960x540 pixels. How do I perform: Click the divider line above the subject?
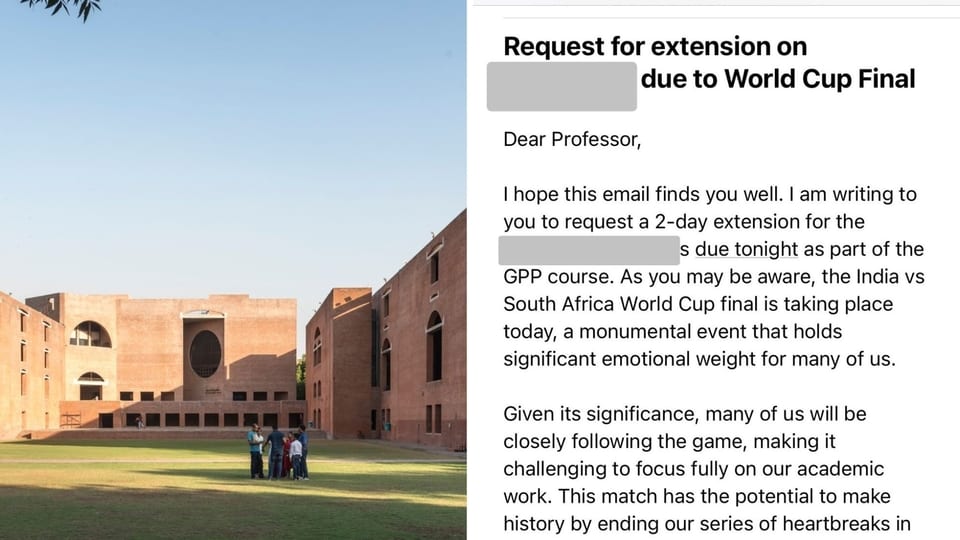click(x=732, y=18)
